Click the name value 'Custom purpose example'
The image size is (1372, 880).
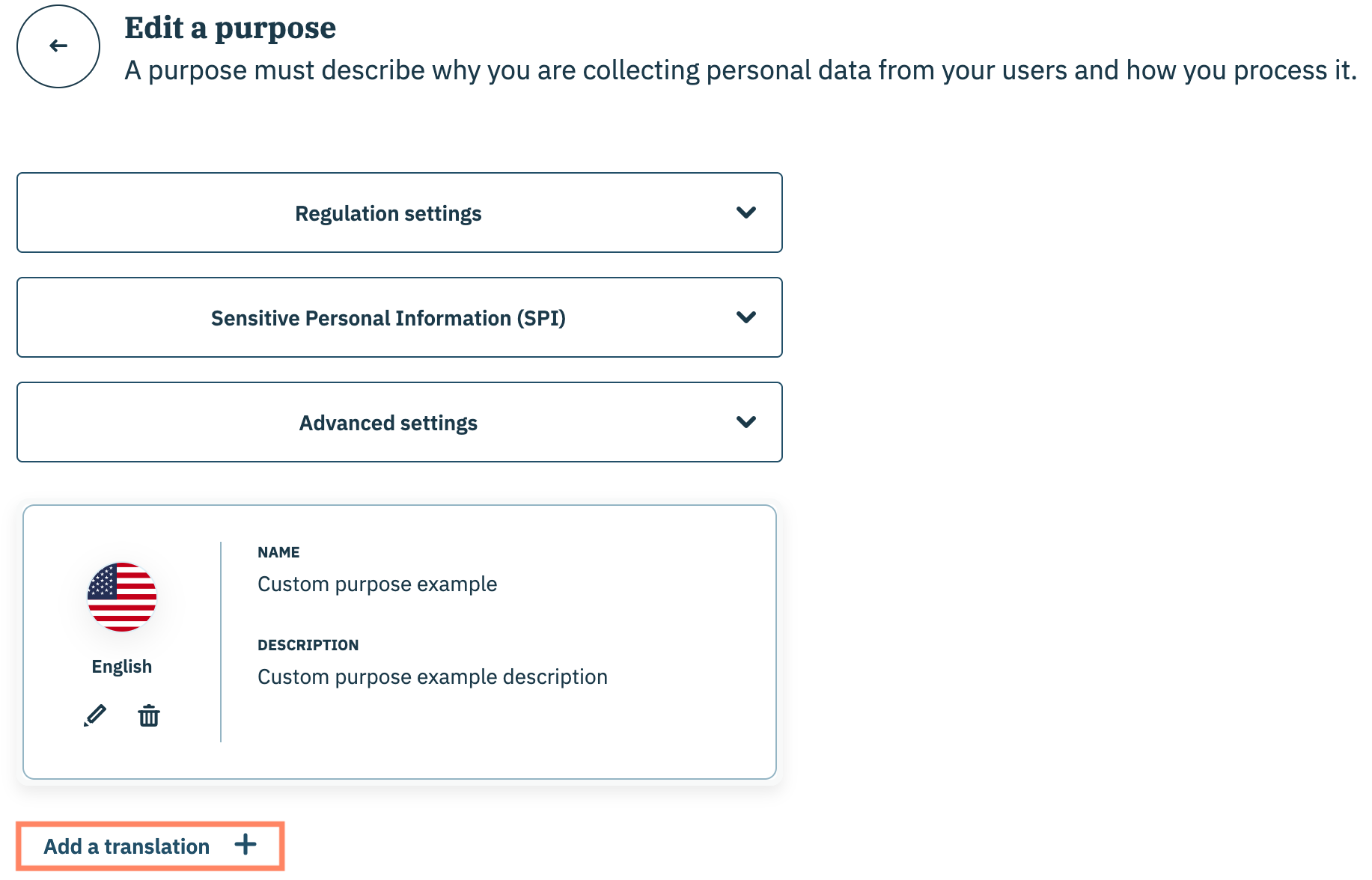pyautogui.click(x=377, y=584)
